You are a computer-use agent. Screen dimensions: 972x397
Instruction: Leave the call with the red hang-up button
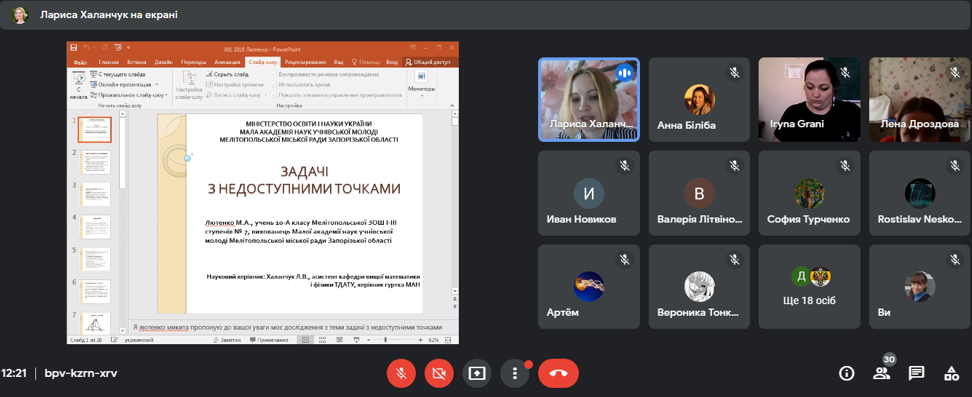tap(559, 373)
